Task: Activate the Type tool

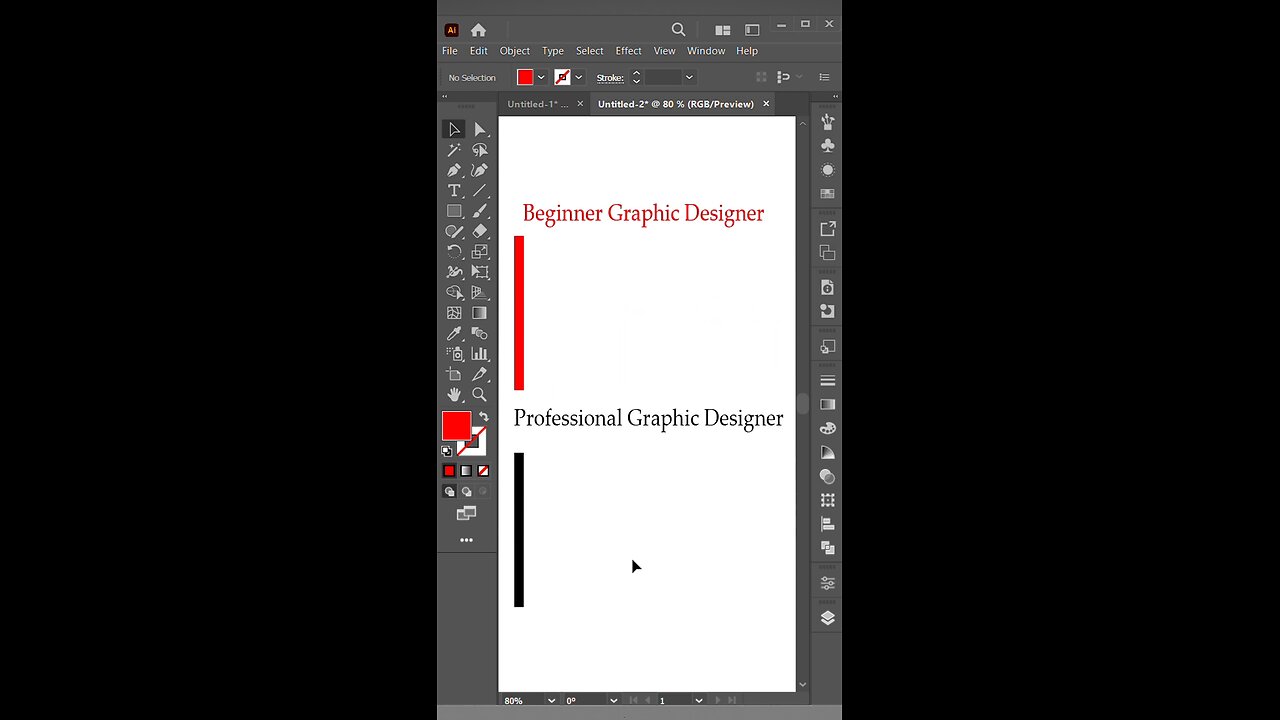Action: (x=454, y=190)
